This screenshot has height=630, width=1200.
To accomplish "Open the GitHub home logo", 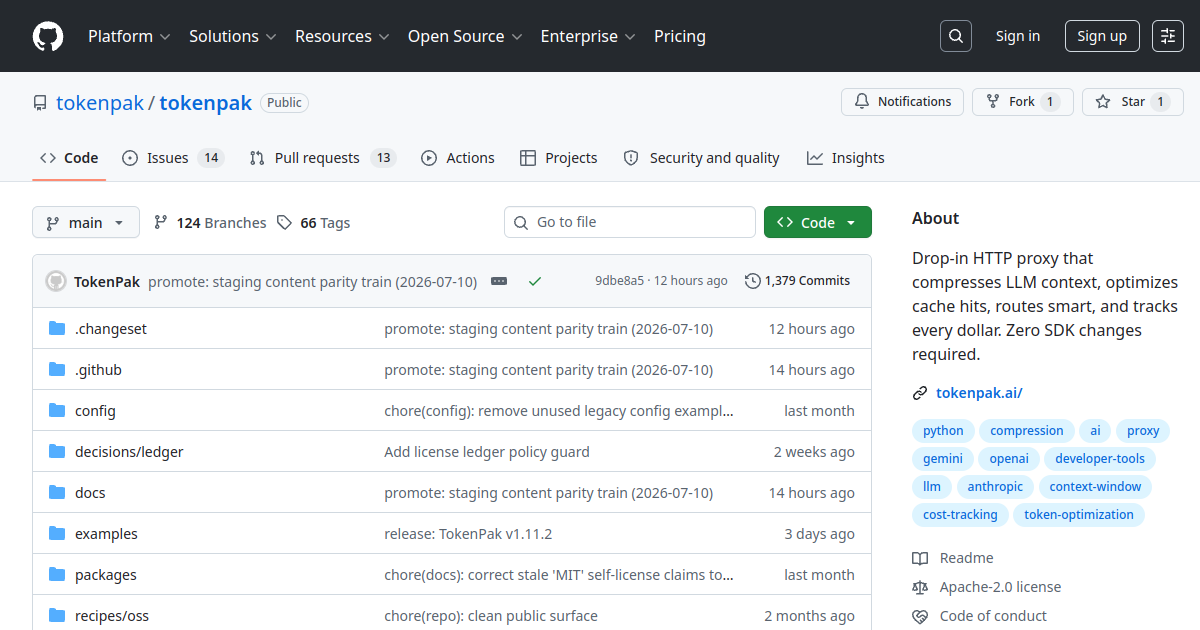I will click(48, 36).
